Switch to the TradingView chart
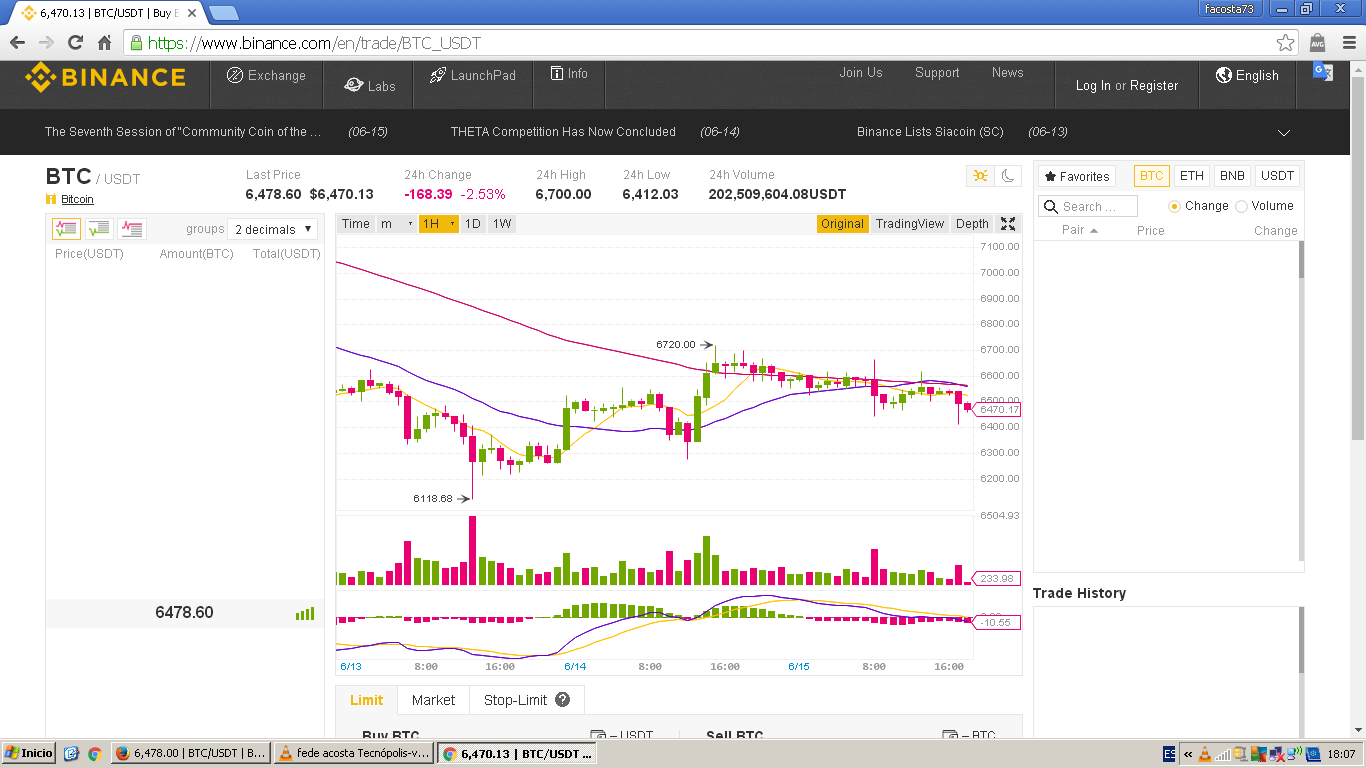1366x768 pixels. pyautogui.click(x=910, y=224)
